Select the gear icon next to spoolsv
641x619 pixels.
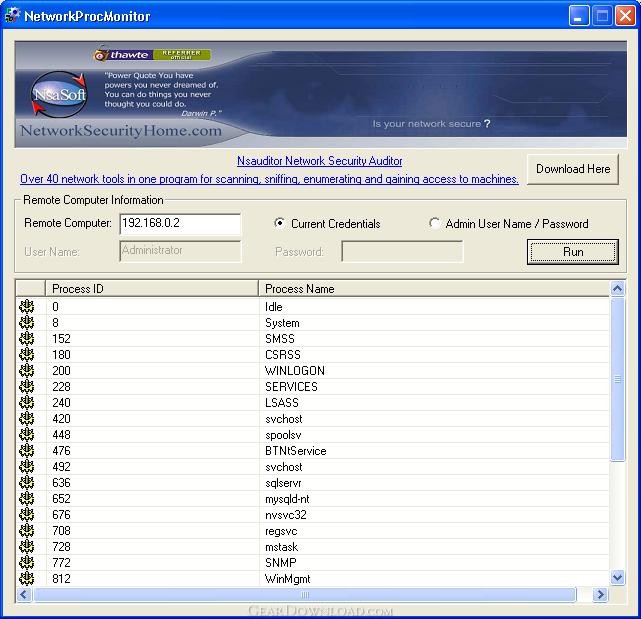pyautogui.click(x=27, y=435)
